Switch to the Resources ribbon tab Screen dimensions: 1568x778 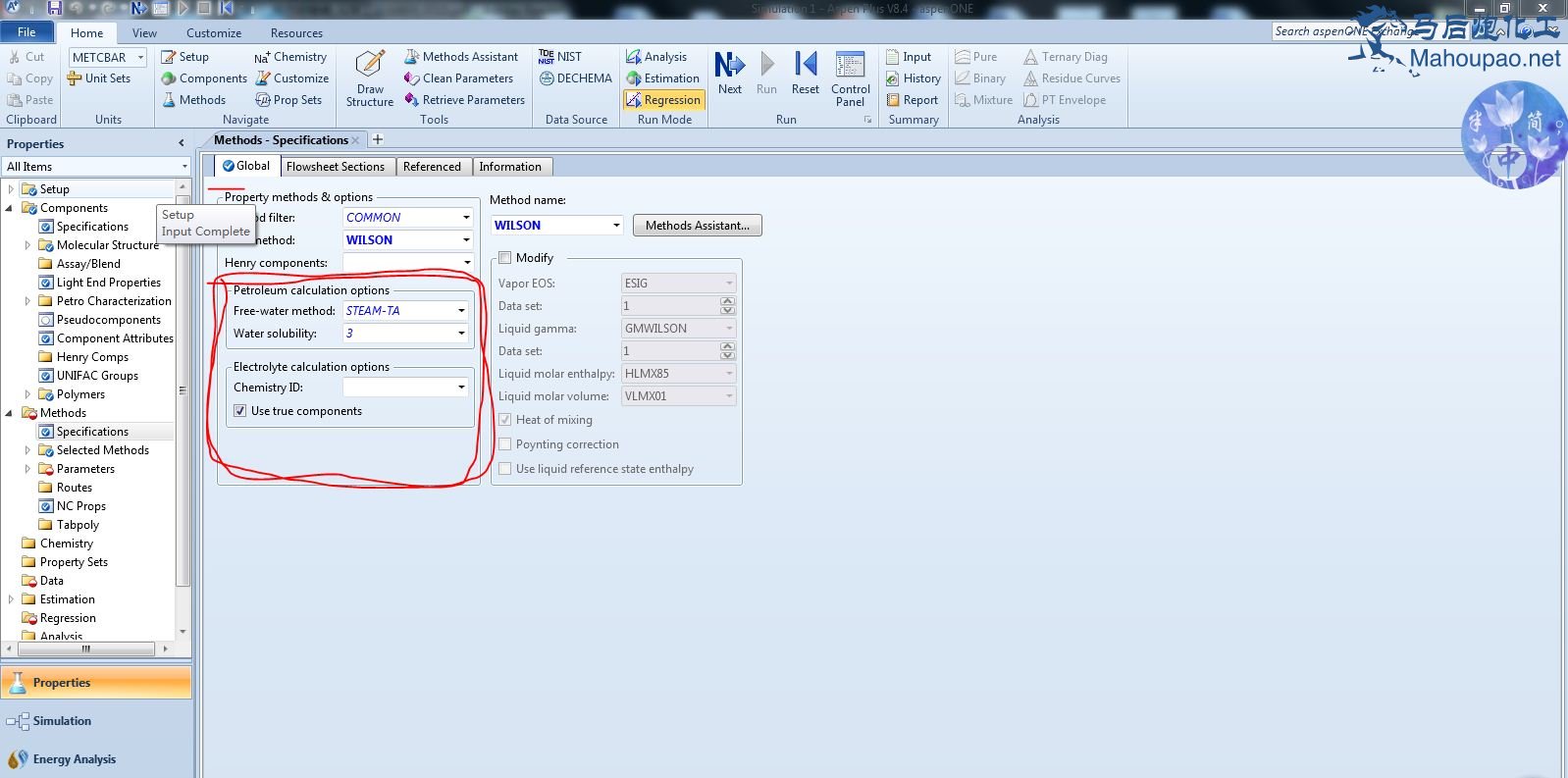tap(296, 32)
